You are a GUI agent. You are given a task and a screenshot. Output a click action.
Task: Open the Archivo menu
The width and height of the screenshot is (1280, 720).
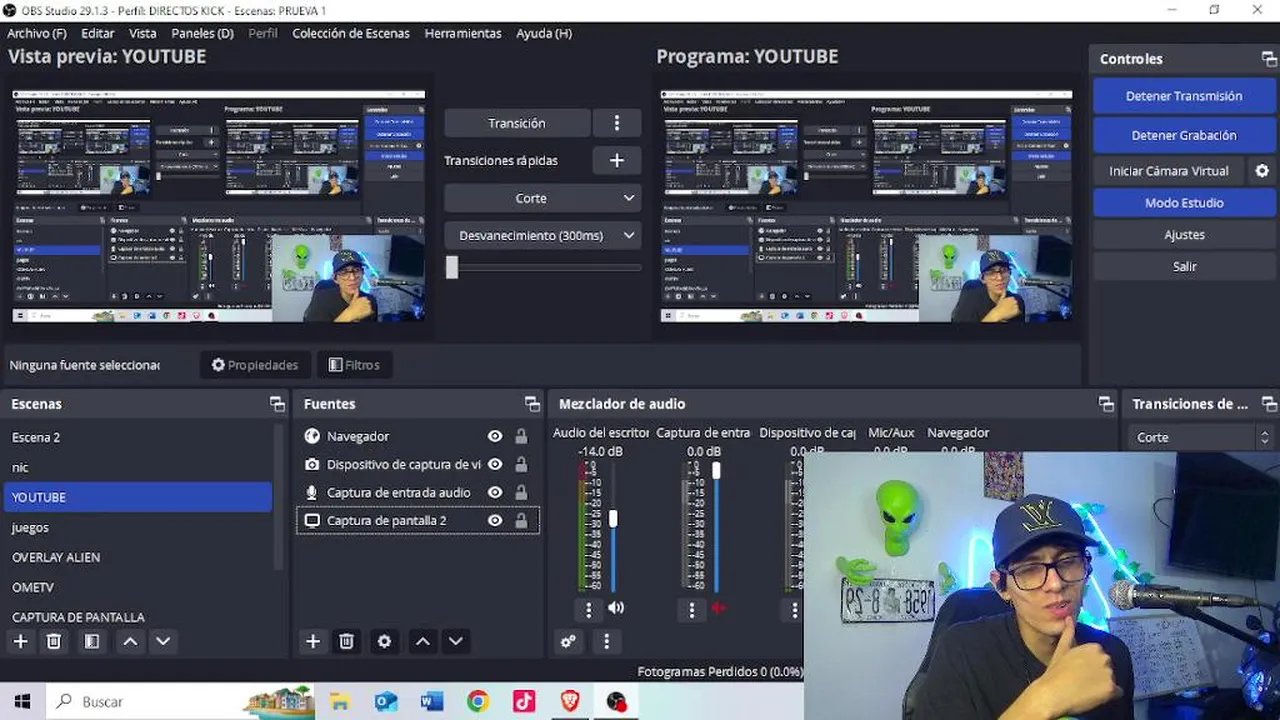37,33
